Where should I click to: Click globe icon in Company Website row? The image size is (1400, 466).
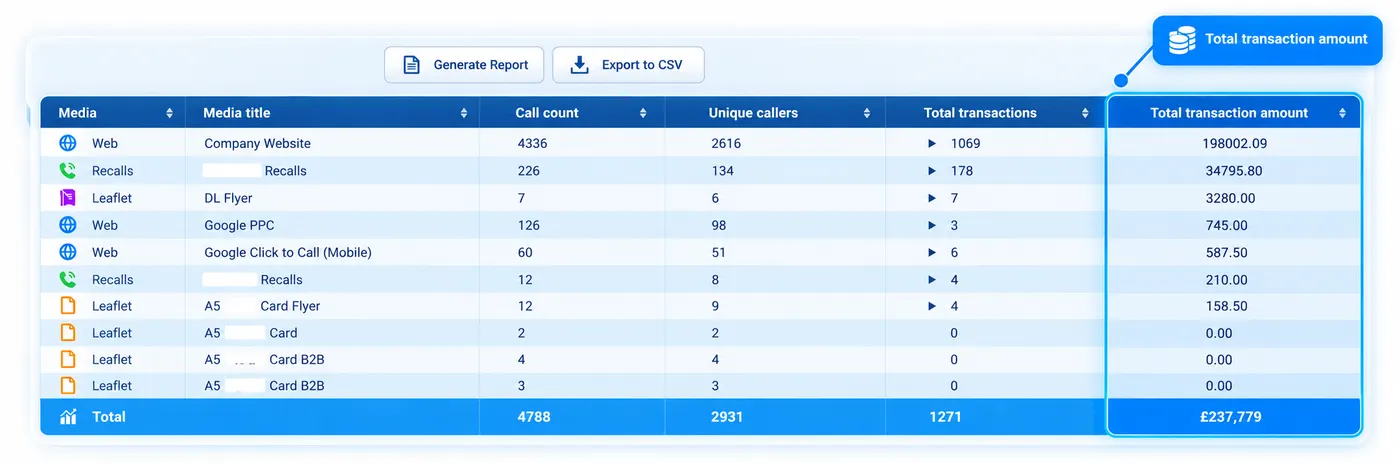pos(68,144)
